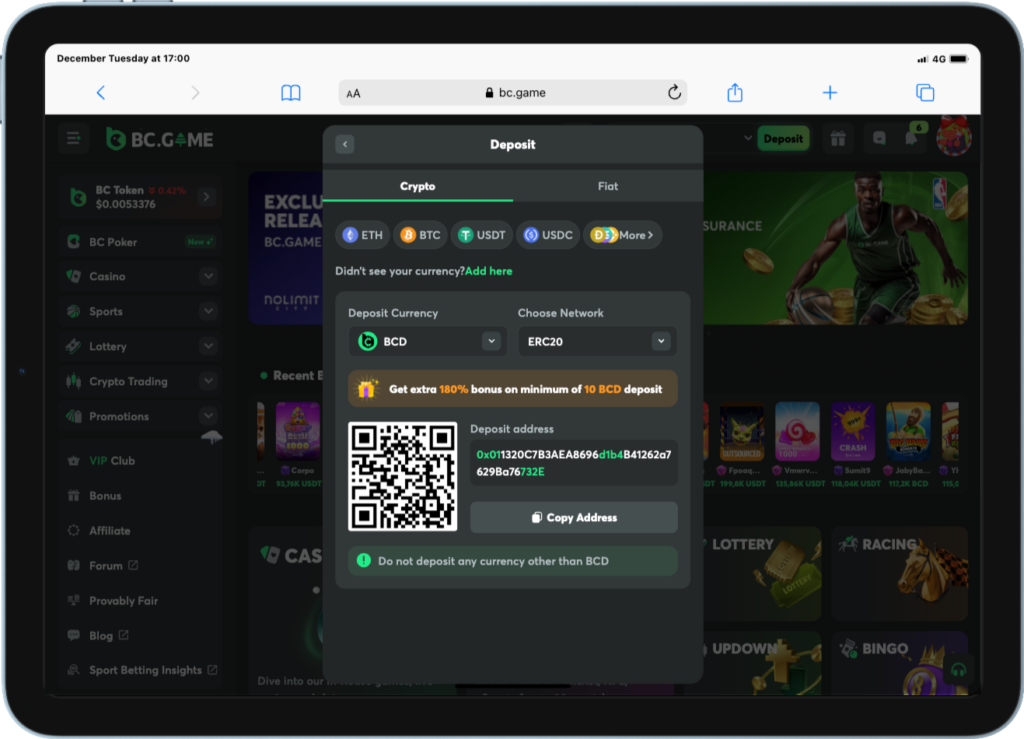Viewport: 1024px width, 739px height.
Task: Switch to the Crypto tab
Action: (417, 186)
